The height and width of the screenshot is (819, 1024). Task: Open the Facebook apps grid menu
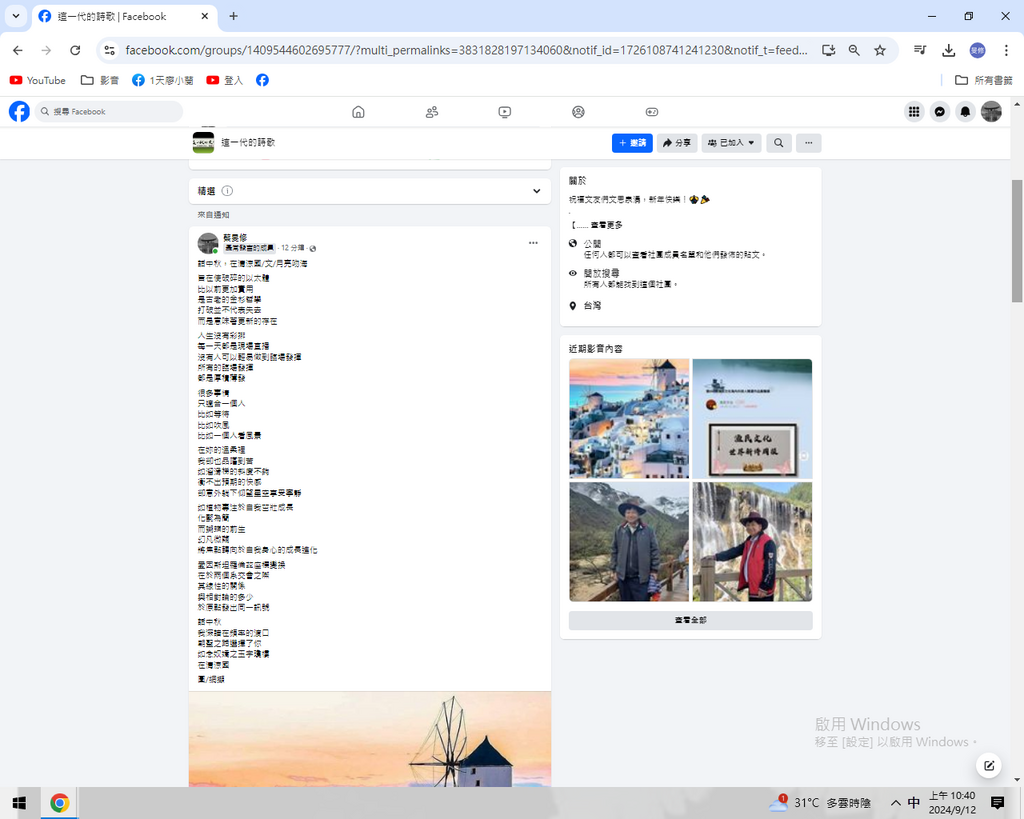pos(914,112)
